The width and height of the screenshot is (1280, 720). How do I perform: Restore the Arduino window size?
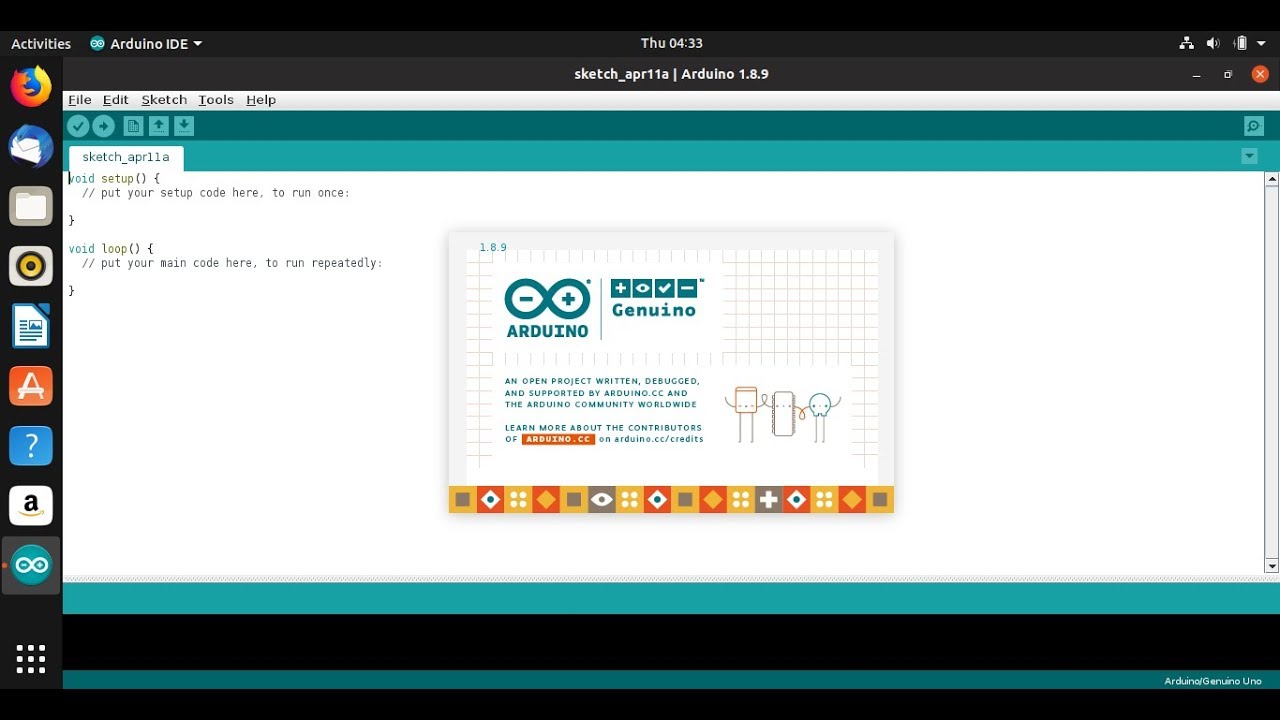1228,74
